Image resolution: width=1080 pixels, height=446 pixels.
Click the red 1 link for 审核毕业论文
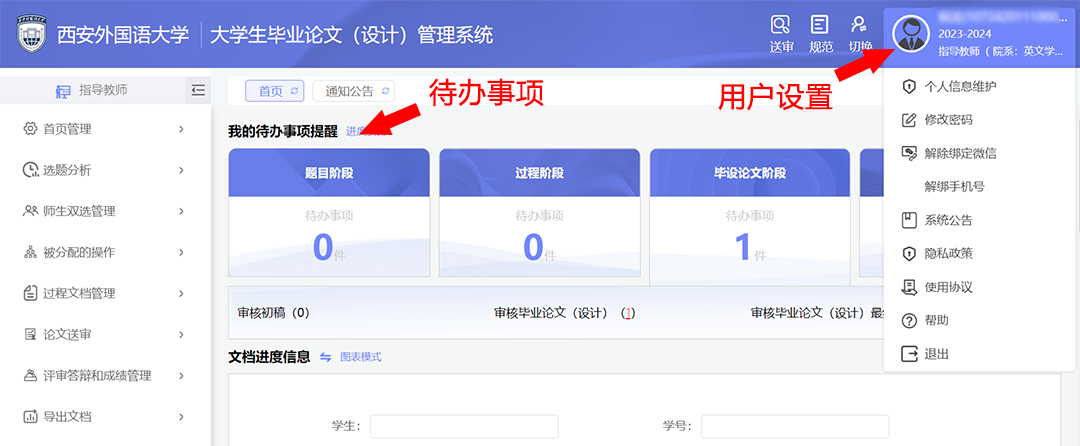coord(628,313)
